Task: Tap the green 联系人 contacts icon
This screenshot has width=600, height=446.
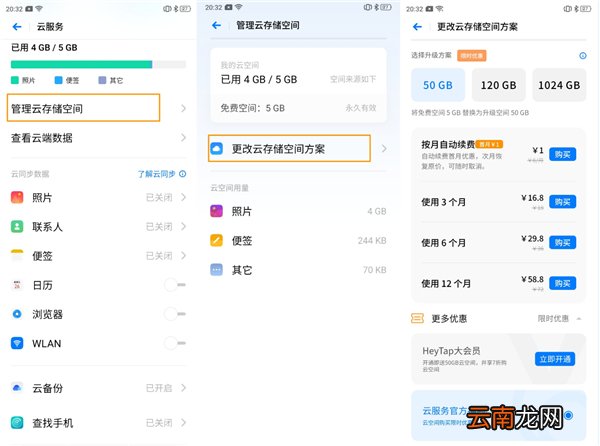Action: (17, 226)
